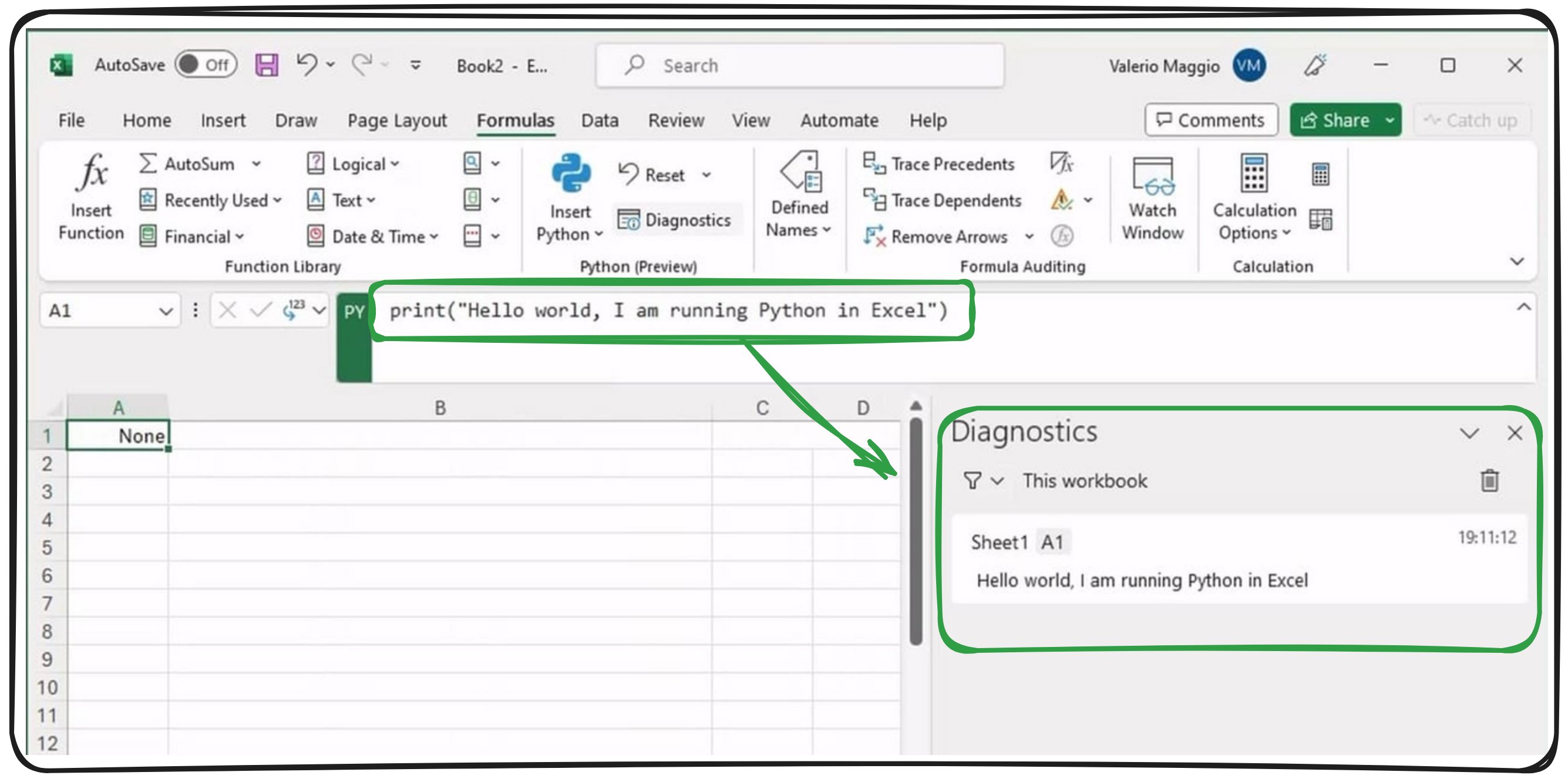Open the File menu tab
1568x782 pixels.
pos(71,120)
